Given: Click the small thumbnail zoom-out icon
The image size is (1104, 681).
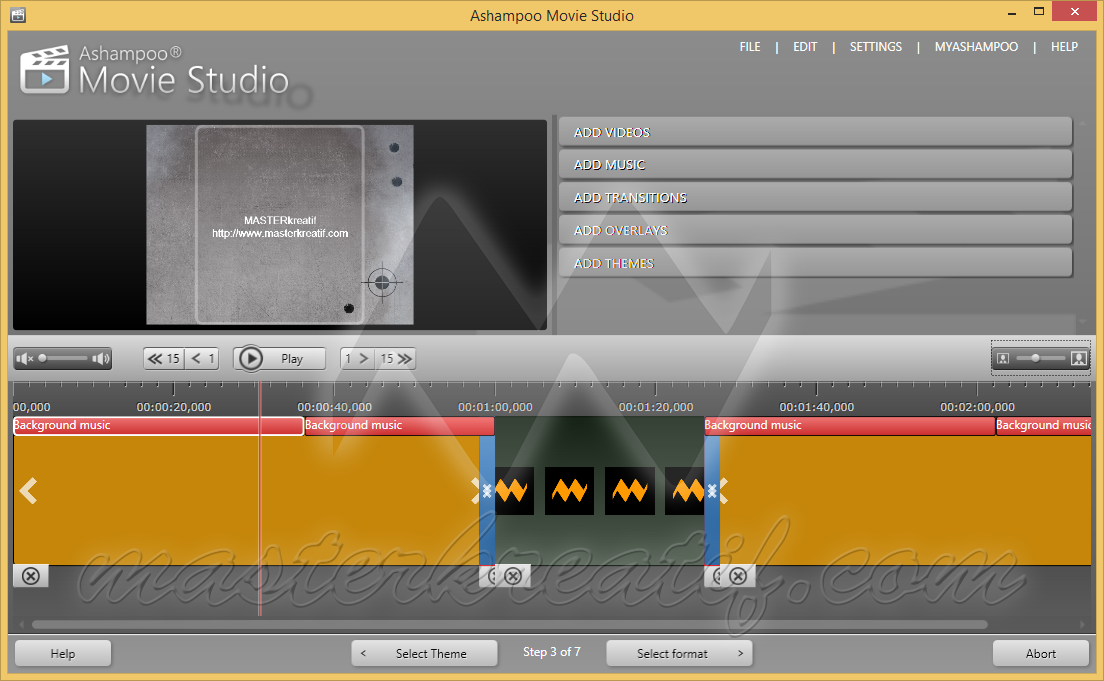Looking at the screenshot, I should point(1003,358).
